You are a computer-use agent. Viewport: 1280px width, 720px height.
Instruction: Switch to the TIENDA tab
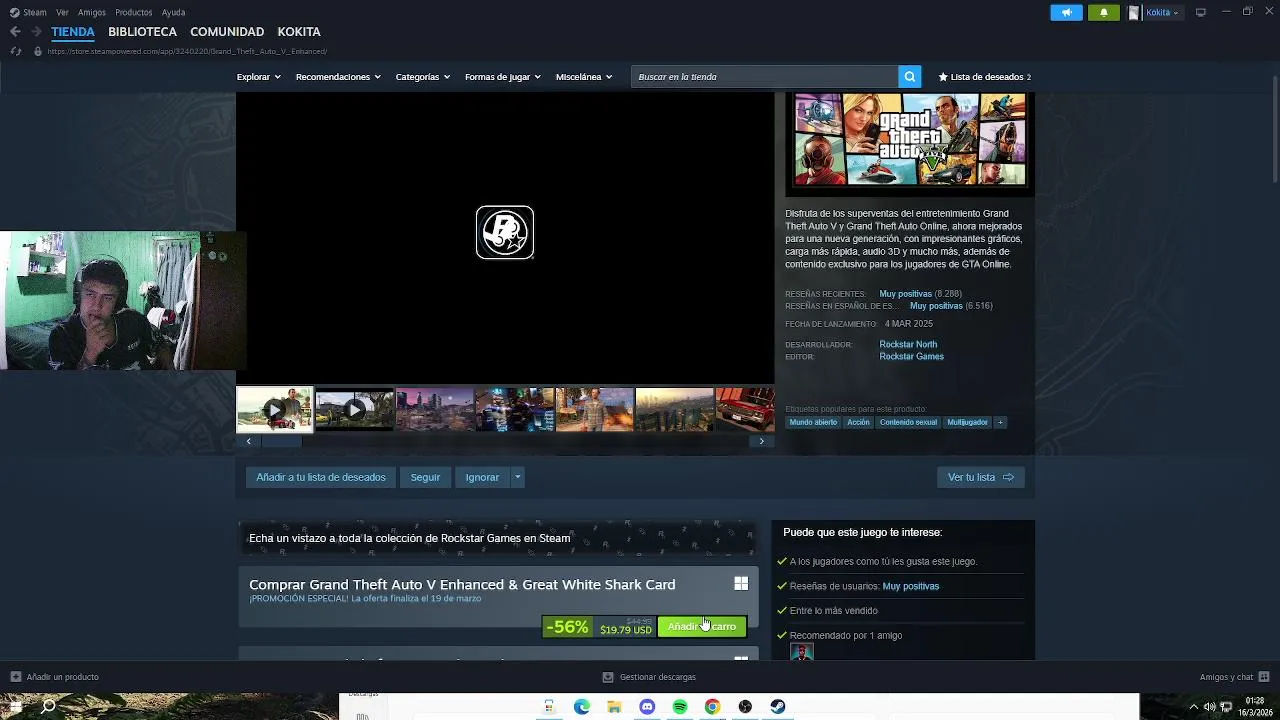click(x=73, y=32)
